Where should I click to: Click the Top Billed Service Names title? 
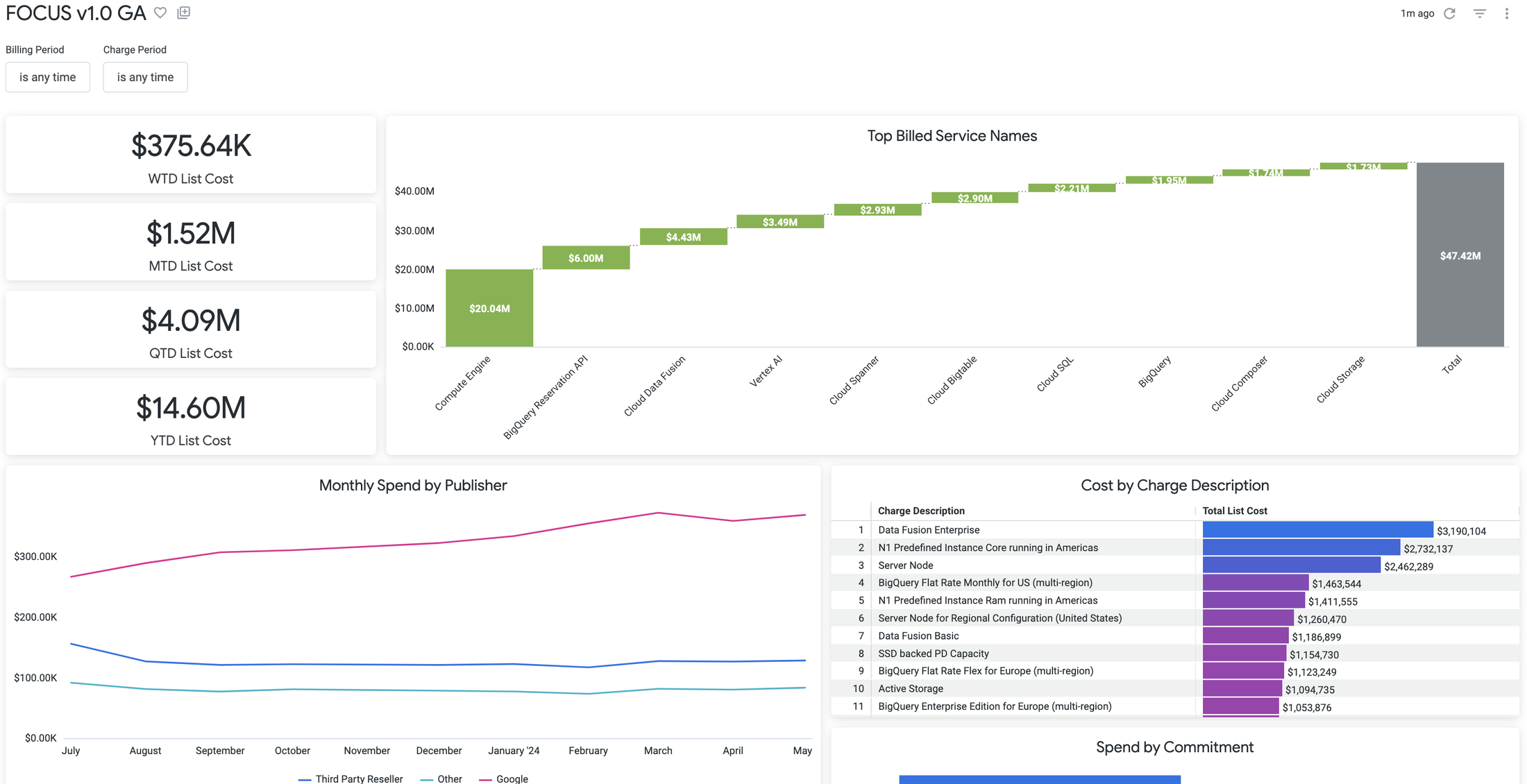952,136
